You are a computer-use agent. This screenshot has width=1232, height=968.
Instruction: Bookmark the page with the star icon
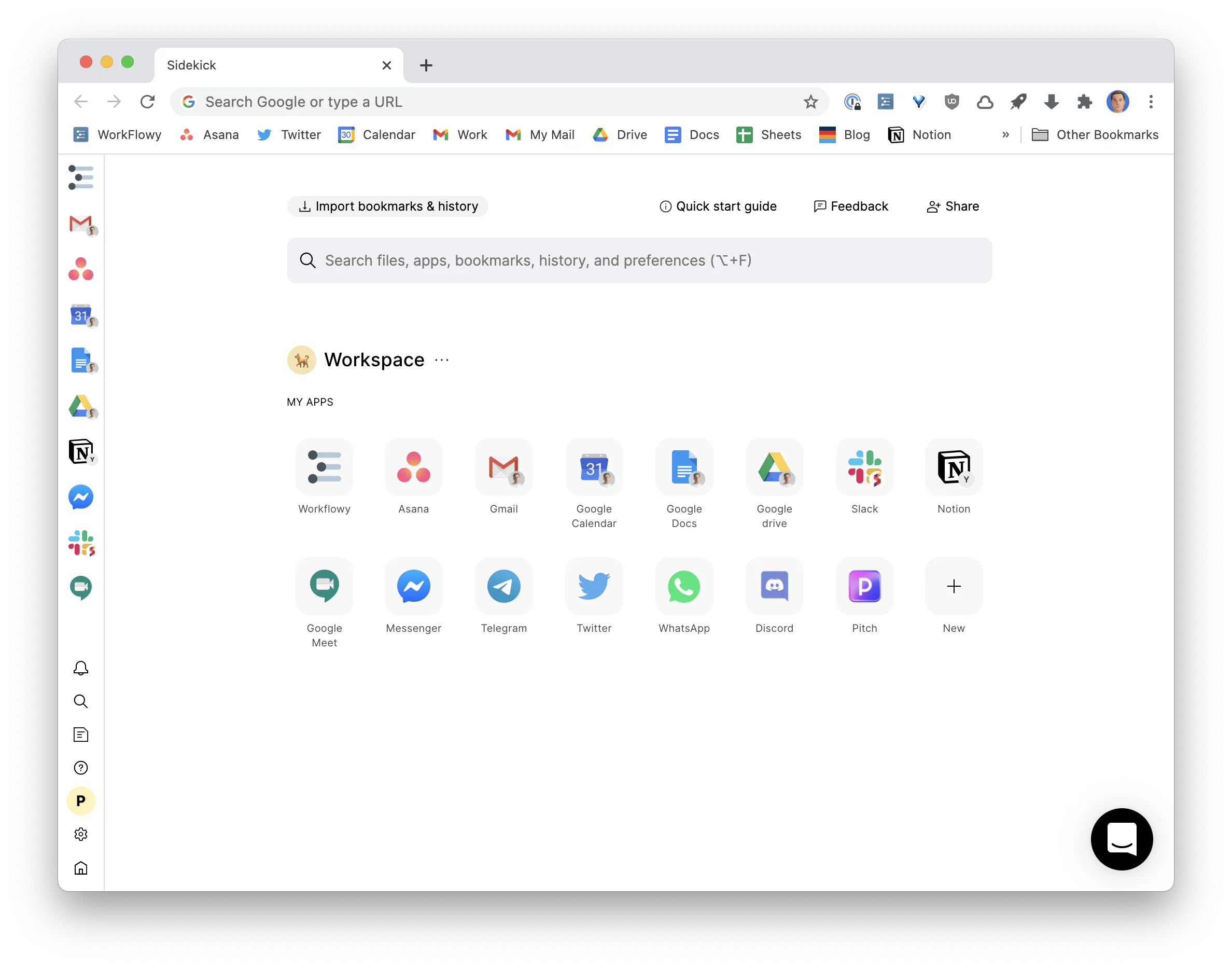click(810, 102)
